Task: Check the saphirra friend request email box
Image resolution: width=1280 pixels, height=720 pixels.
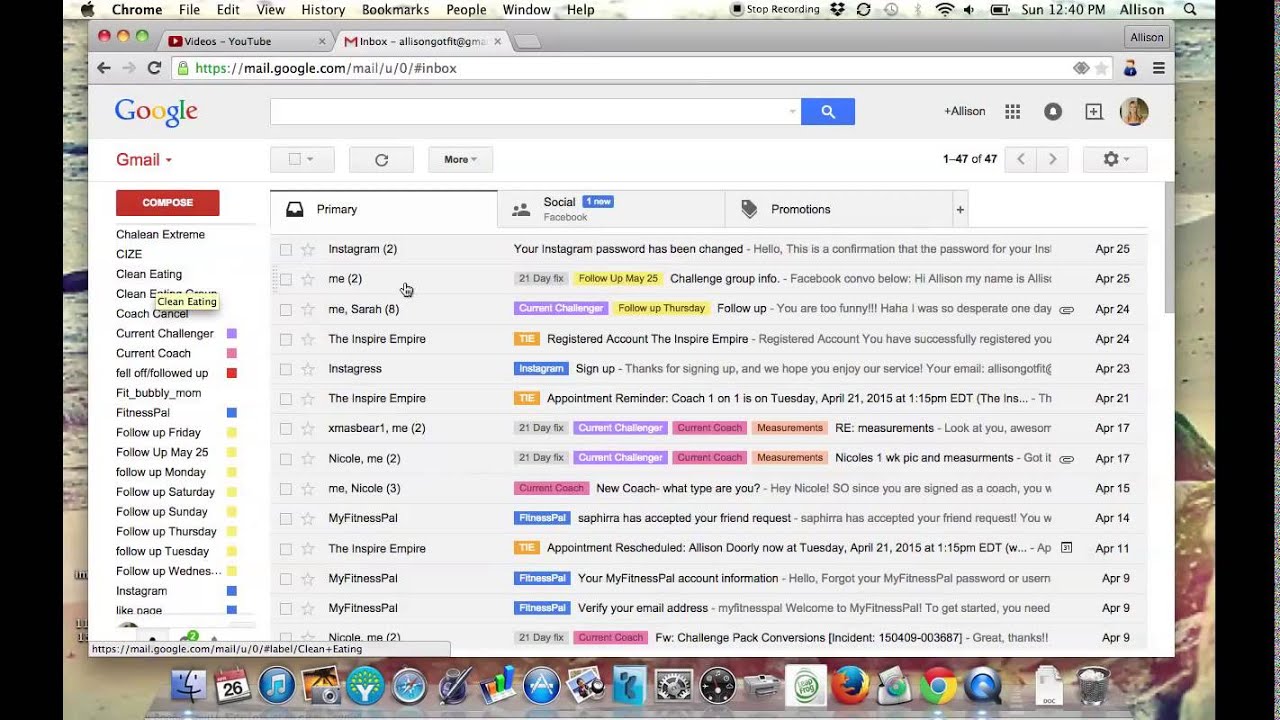Action: point(286,518)
